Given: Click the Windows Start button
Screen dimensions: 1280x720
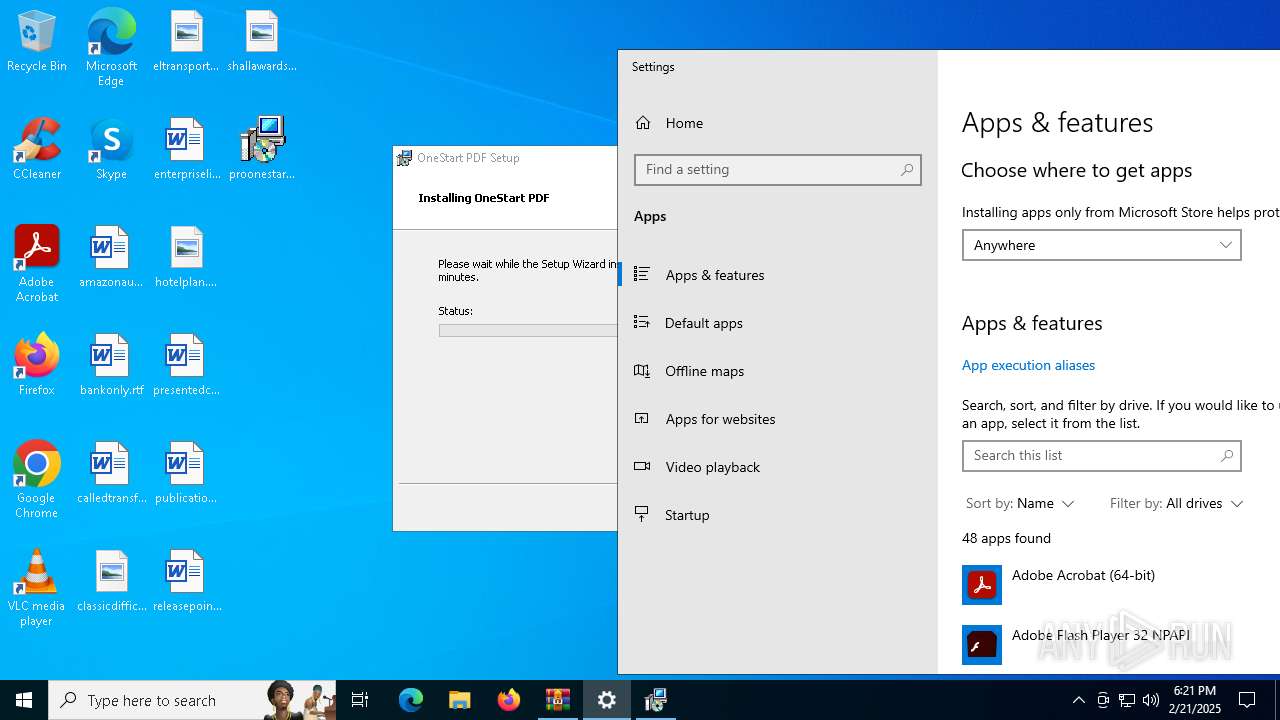Looking at the screenshot, I should click(x=24, y=700).
